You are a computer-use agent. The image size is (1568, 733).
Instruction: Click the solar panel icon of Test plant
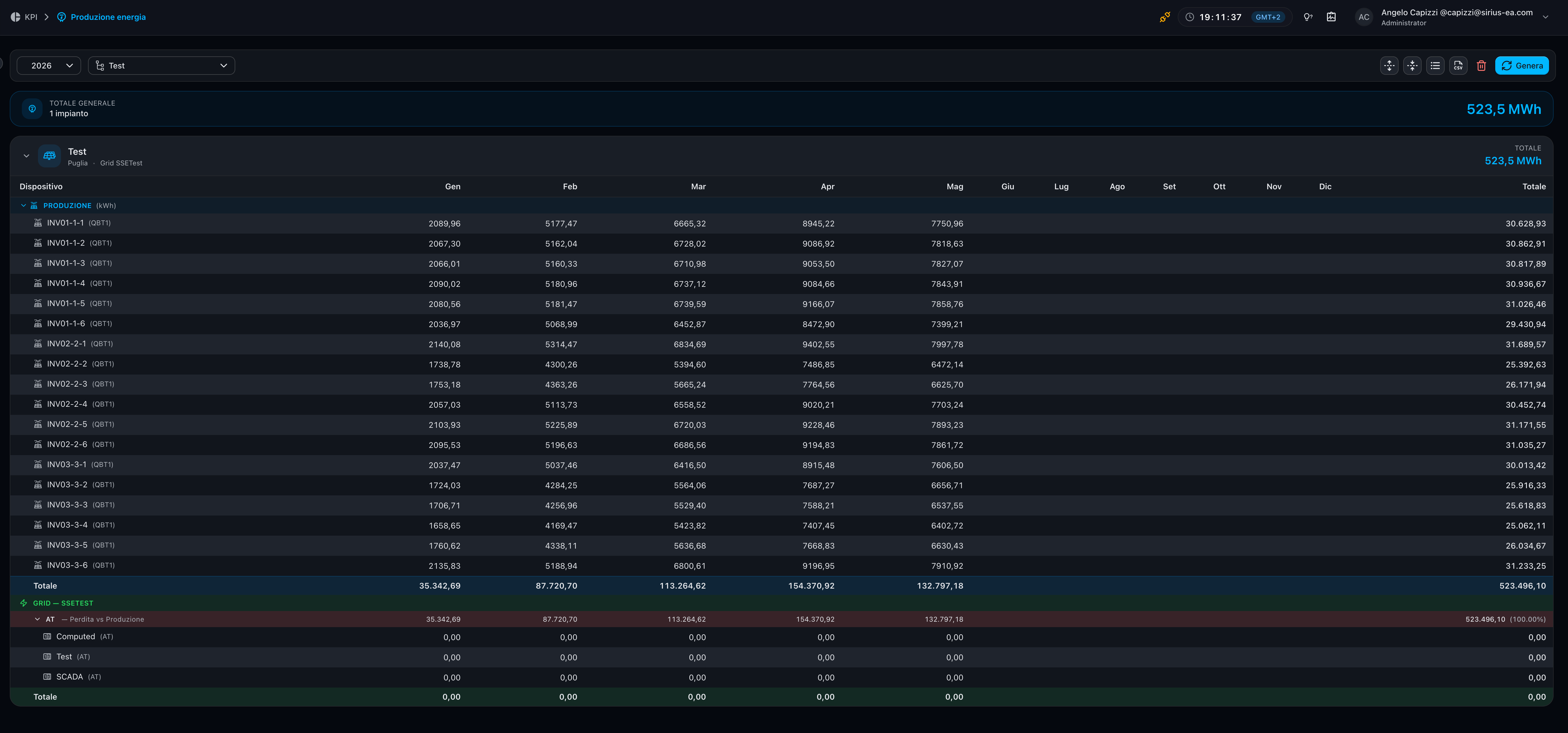point(49,156)
